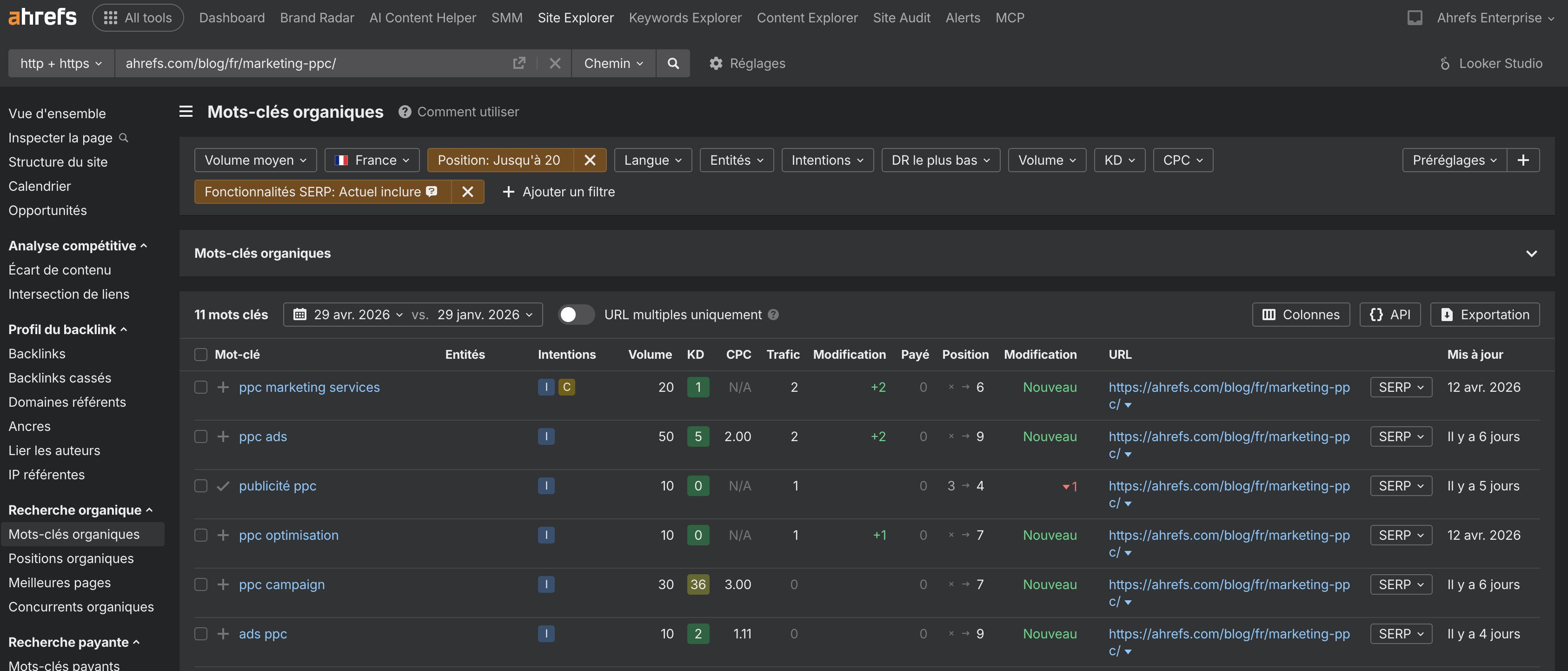Click the I intent badge for ppc ads

546,436
